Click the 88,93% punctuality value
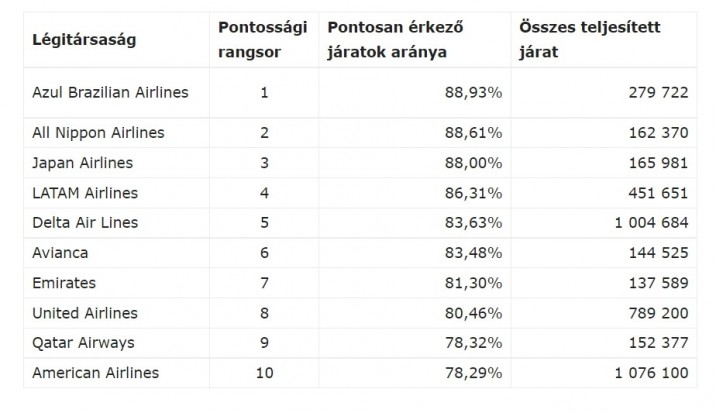This screenshot has width=716, height=413. [x=474, y=93]
